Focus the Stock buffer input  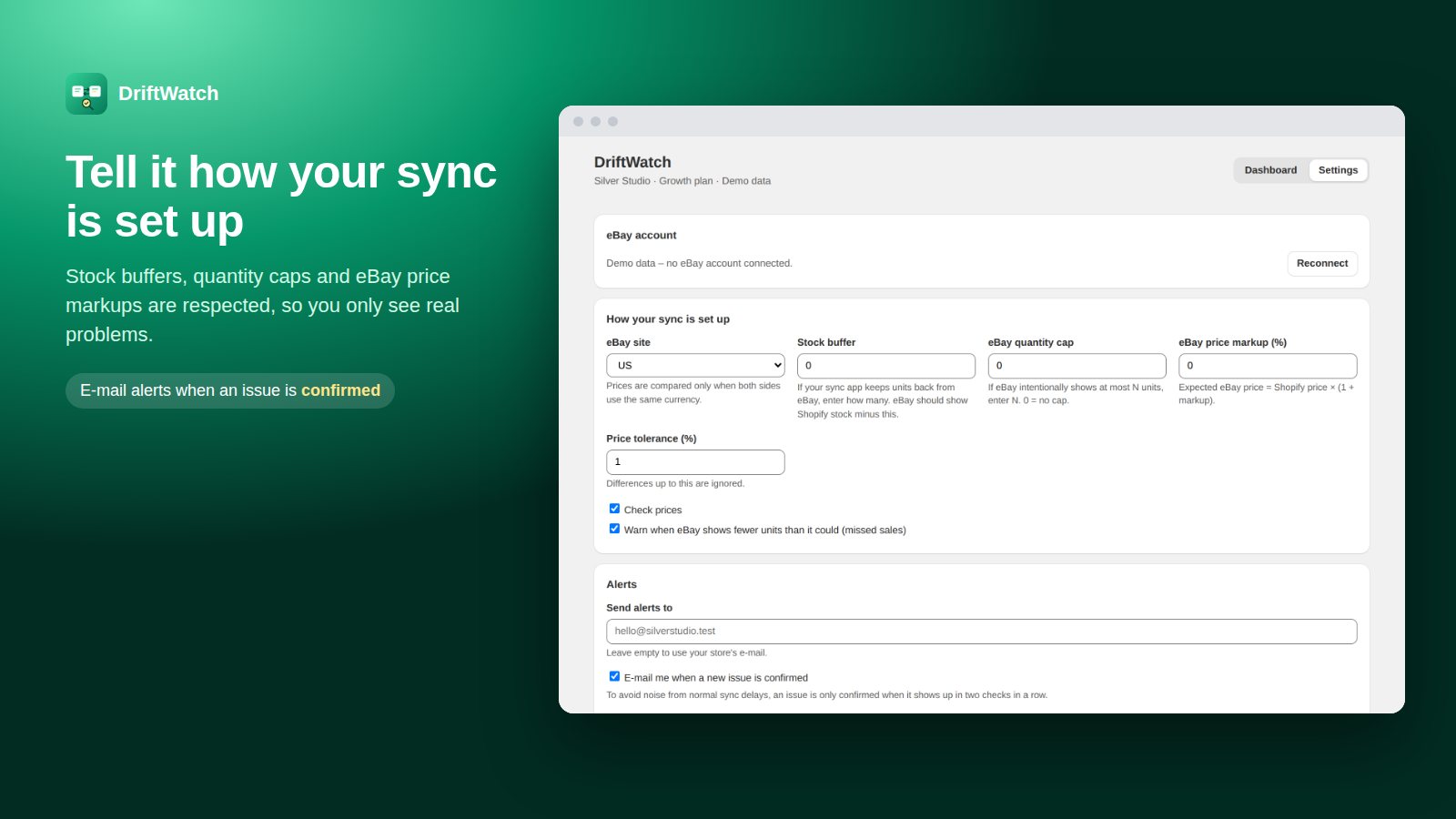click(x=886, y=366)
